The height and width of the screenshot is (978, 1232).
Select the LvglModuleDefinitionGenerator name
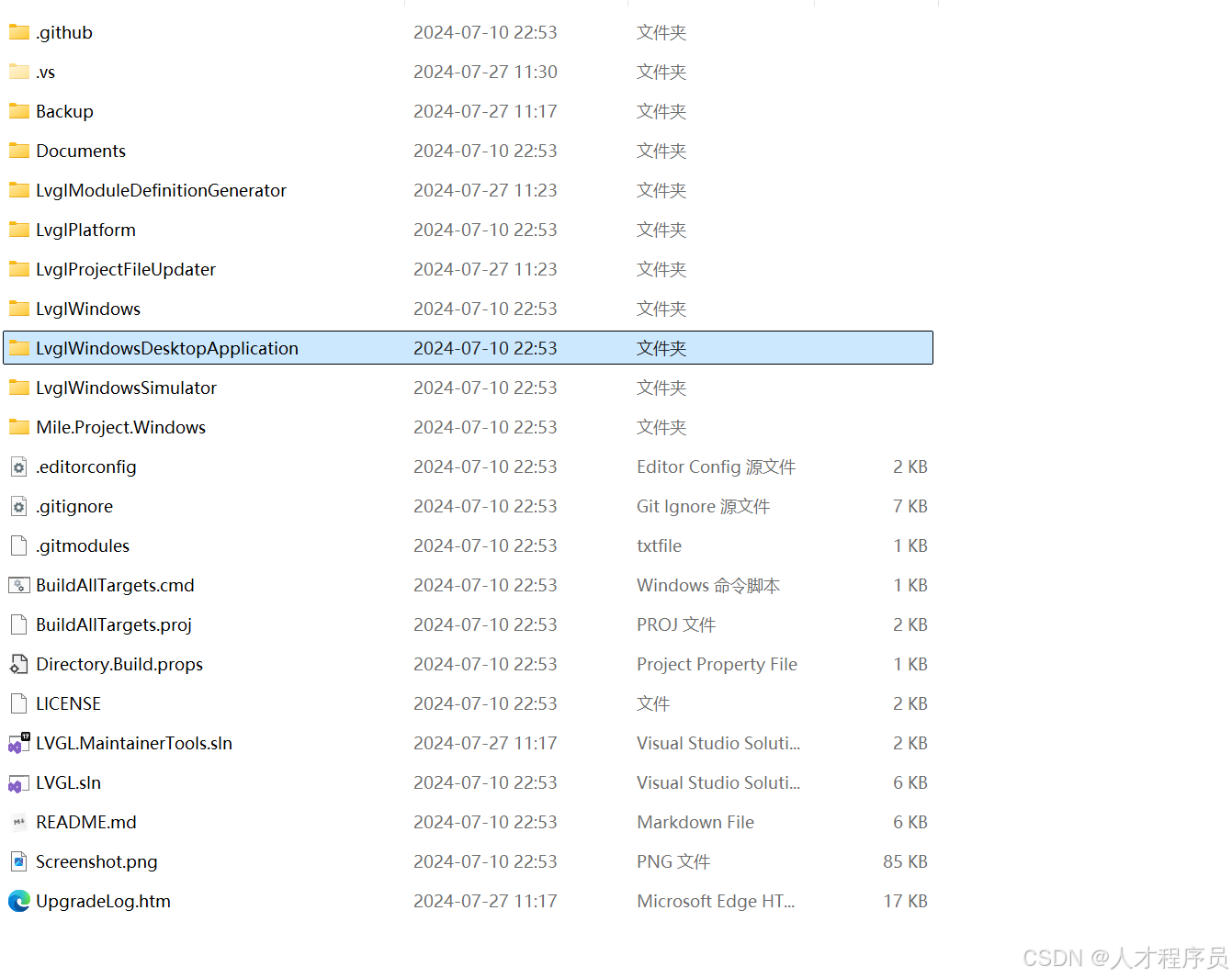pyautogui.click(x=162, y=190)
